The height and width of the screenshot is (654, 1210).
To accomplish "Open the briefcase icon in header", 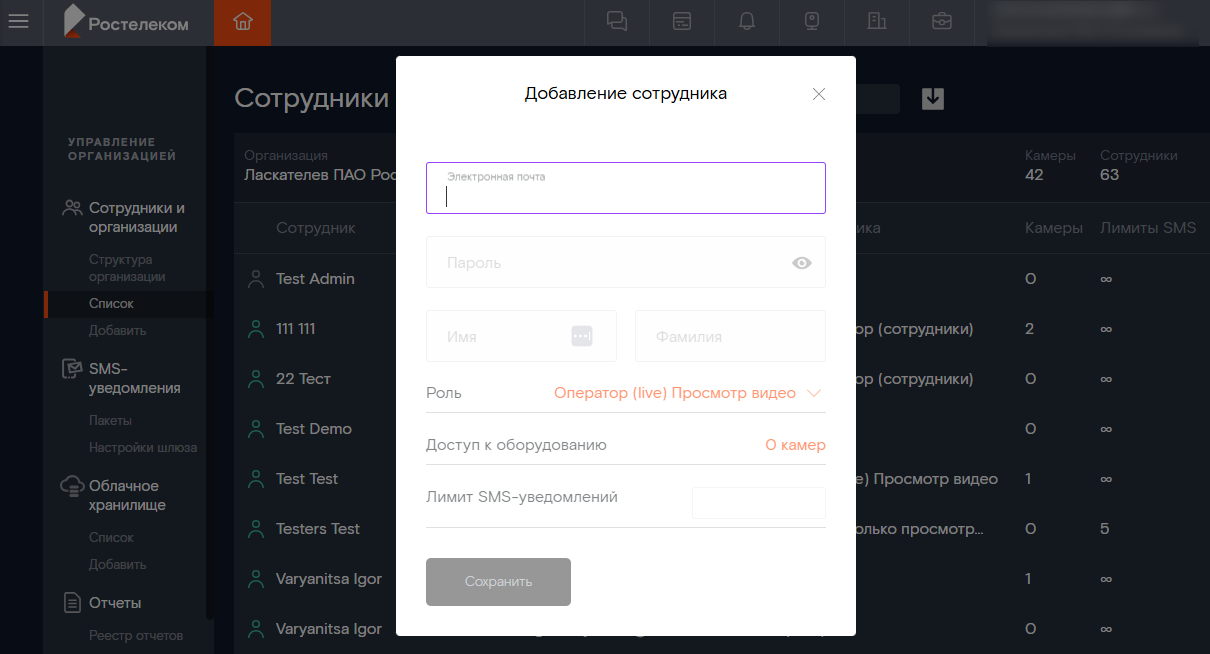I will [942, 22].
